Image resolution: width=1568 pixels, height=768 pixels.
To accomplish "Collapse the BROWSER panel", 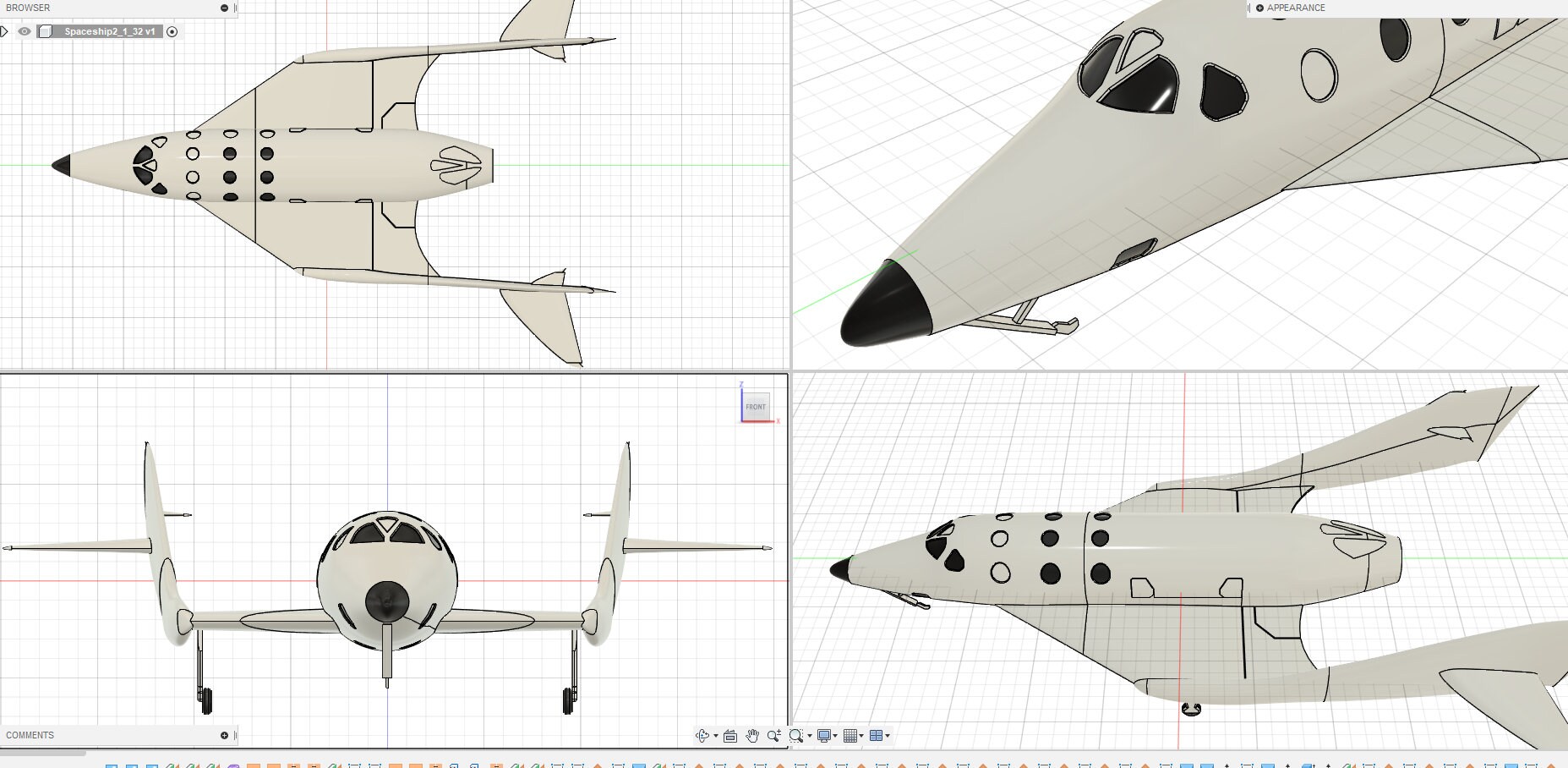I will pos(222,8).
